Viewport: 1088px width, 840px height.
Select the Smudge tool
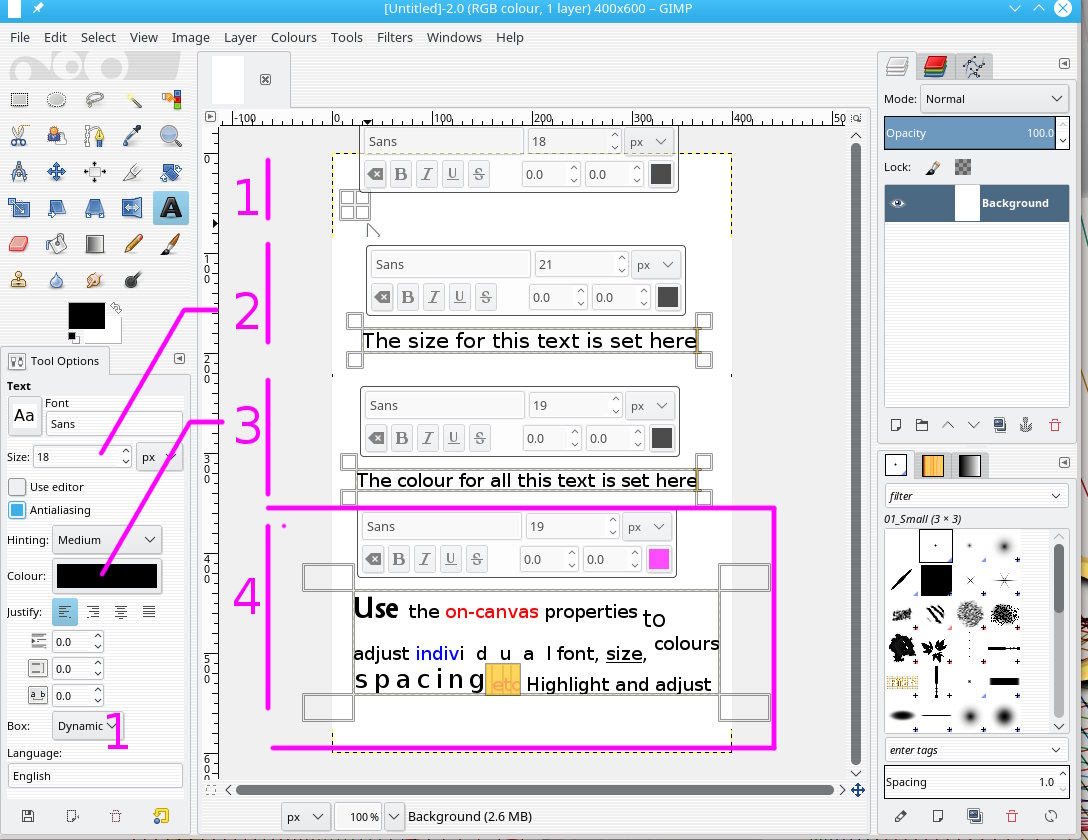pos(94,280)
